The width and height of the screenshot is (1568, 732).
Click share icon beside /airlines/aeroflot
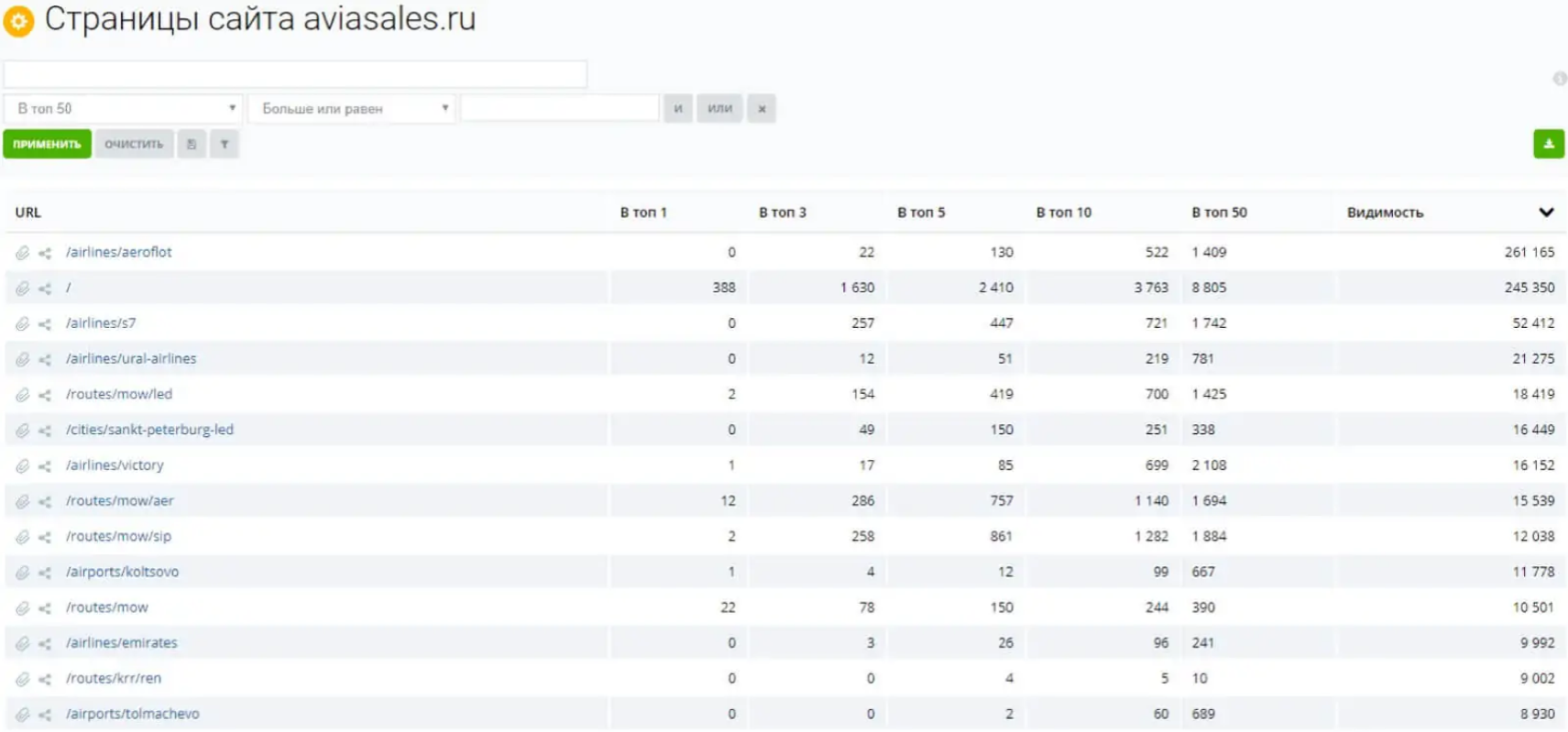(45, 253)
